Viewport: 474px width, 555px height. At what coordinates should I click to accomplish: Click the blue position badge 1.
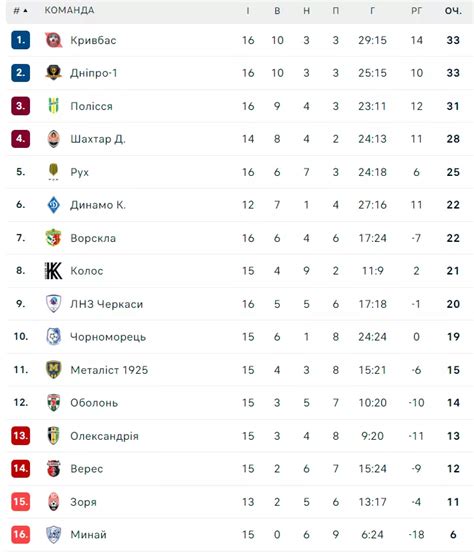21,40
